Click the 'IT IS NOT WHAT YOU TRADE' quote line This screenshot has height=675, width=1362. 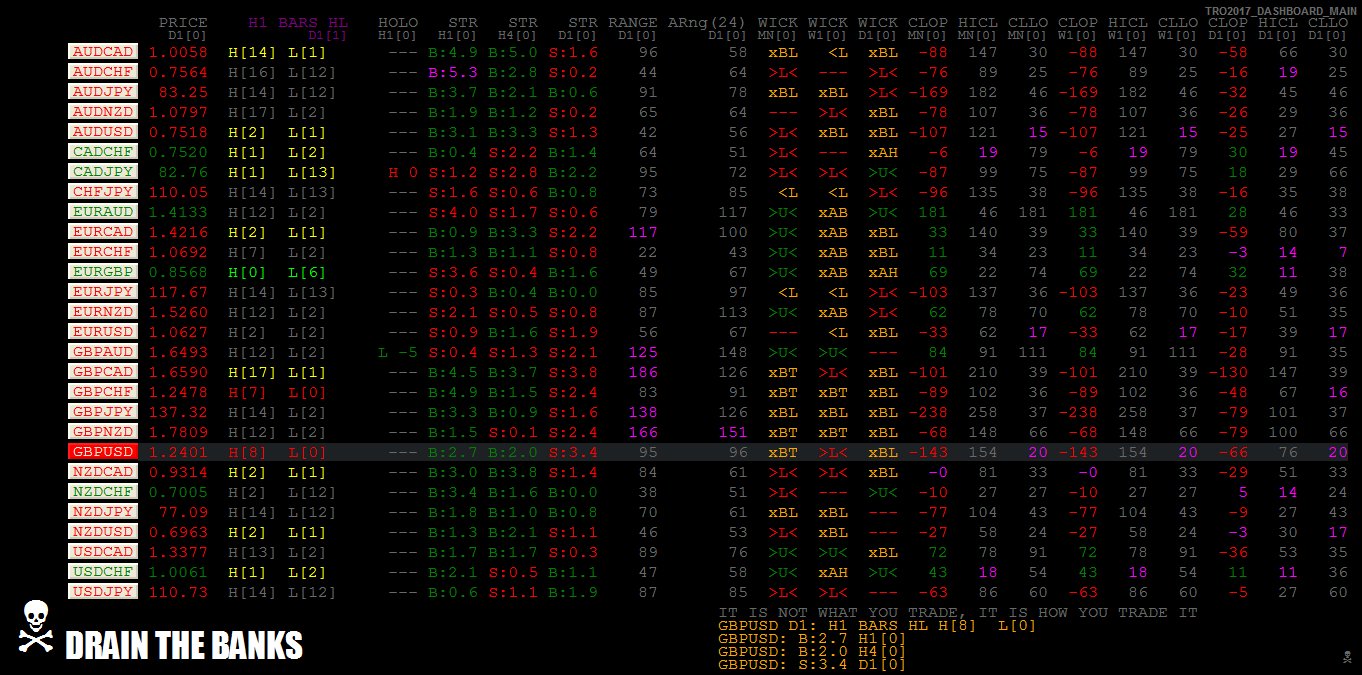click(957, 612)
